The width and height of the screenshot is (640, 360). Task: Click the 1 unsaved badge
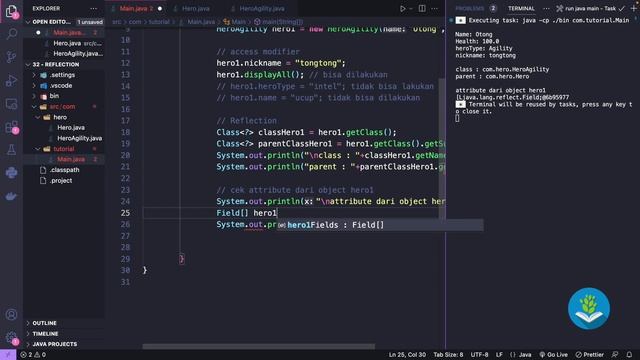coord(90,22)
